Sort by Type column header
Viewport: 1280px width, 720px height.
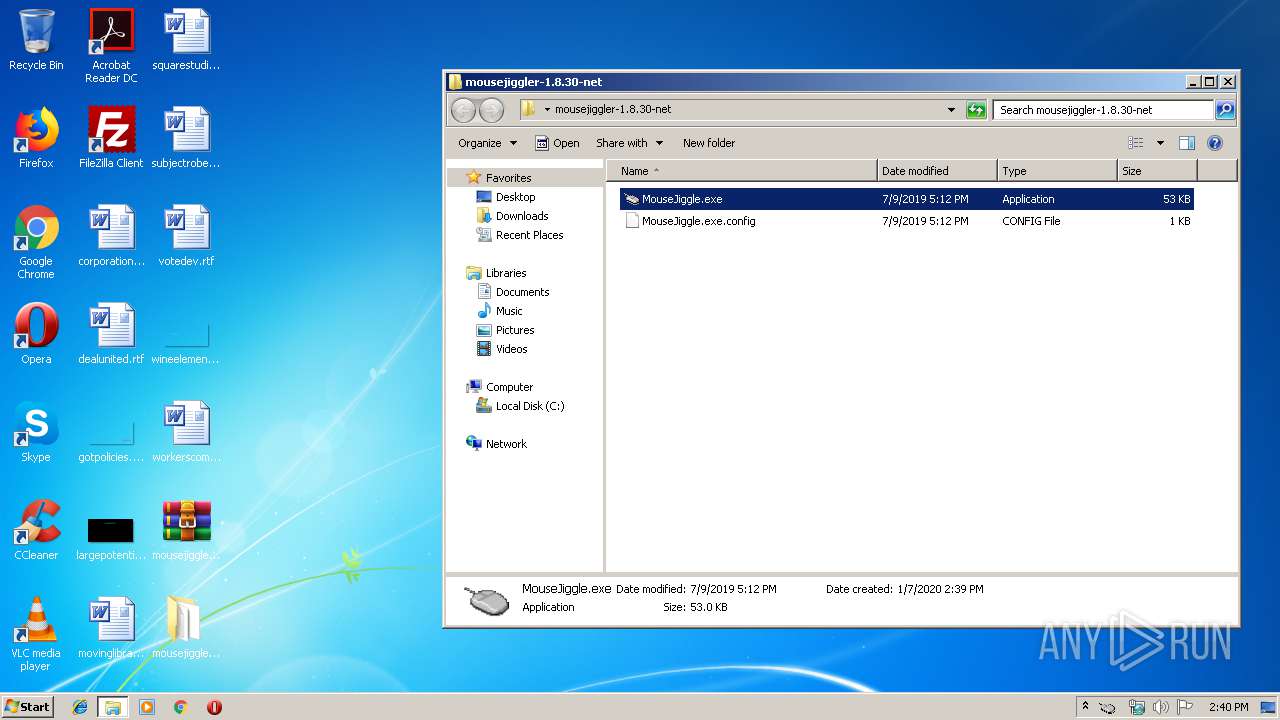(x=1057, y=171)
